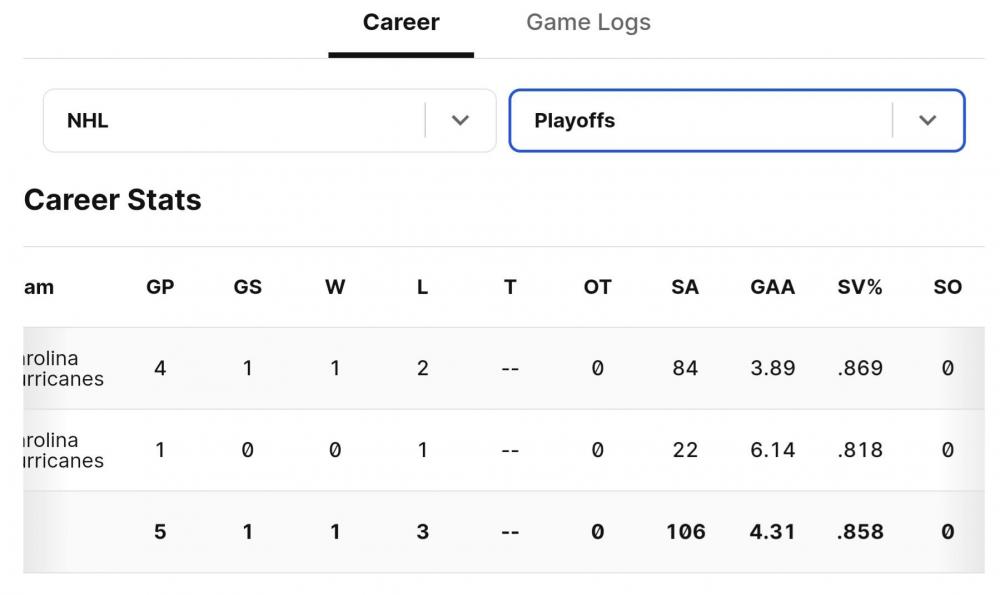Select second Carolina Hurricanes team row
This screenshot has height=595, width=1000.
(62, 450)
